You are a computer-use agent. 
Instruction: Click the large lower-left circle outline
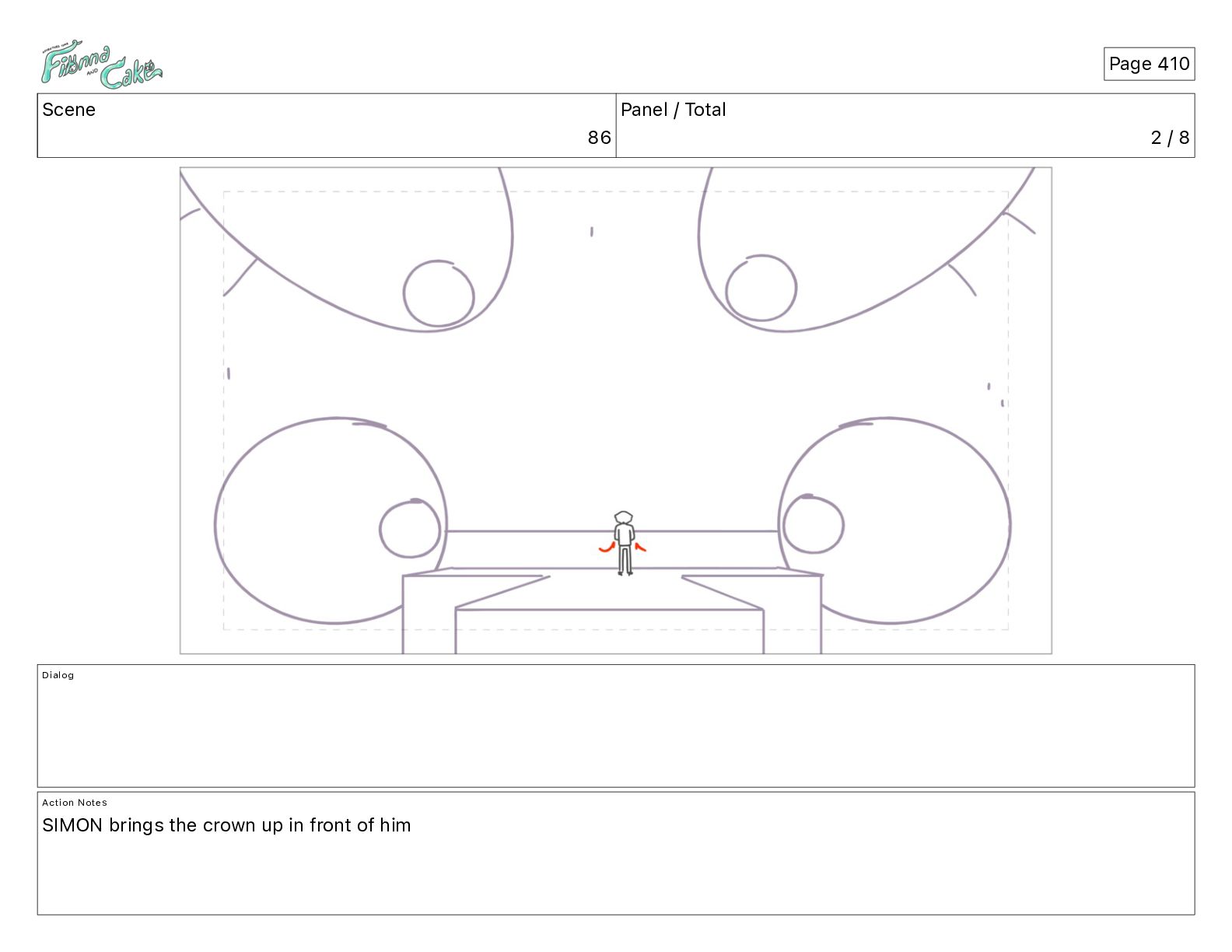click(331, 521)
